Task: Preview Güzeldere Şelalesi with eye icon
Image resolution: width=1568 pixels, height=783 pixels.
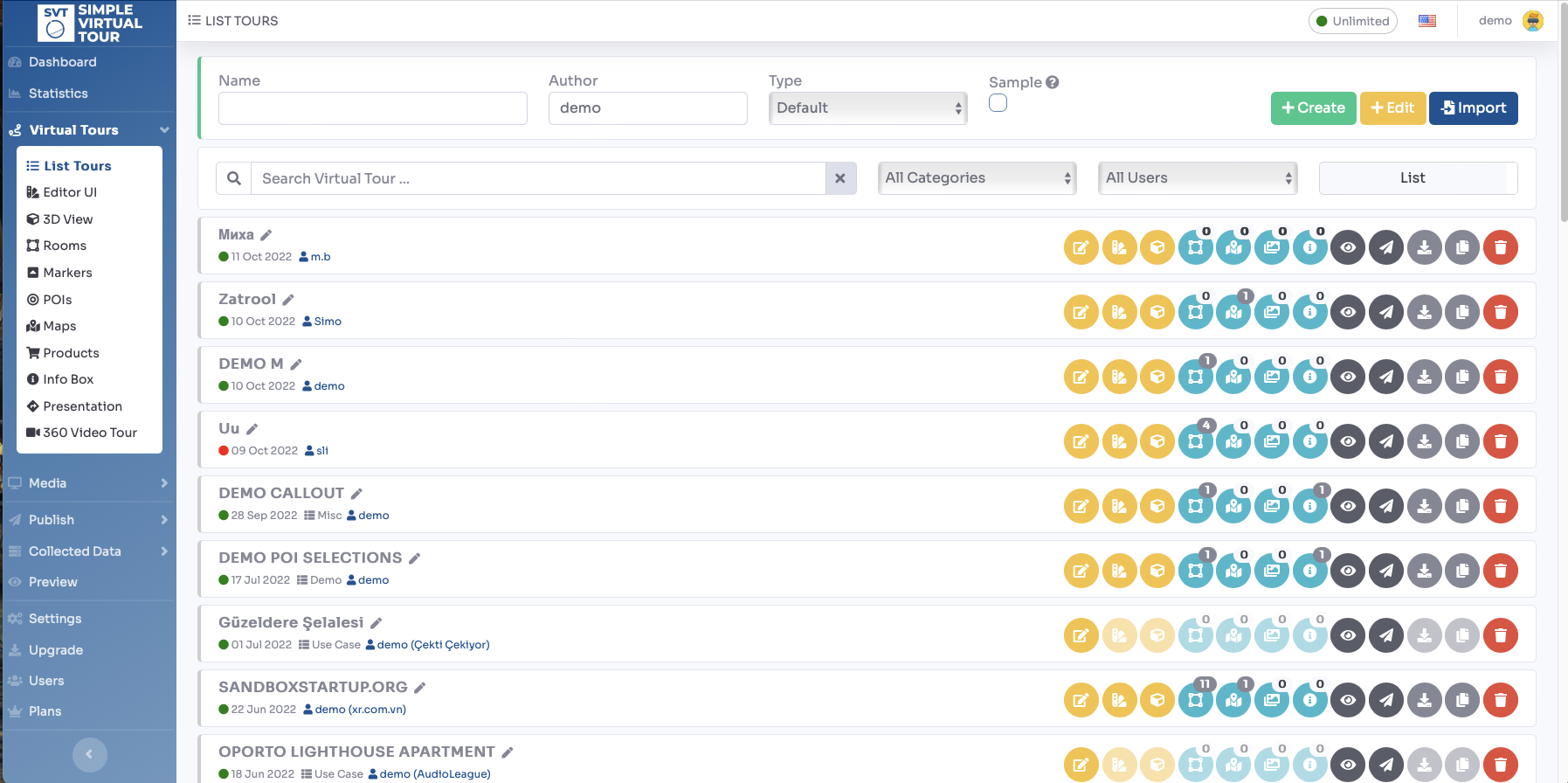Action: point(1348,635)
